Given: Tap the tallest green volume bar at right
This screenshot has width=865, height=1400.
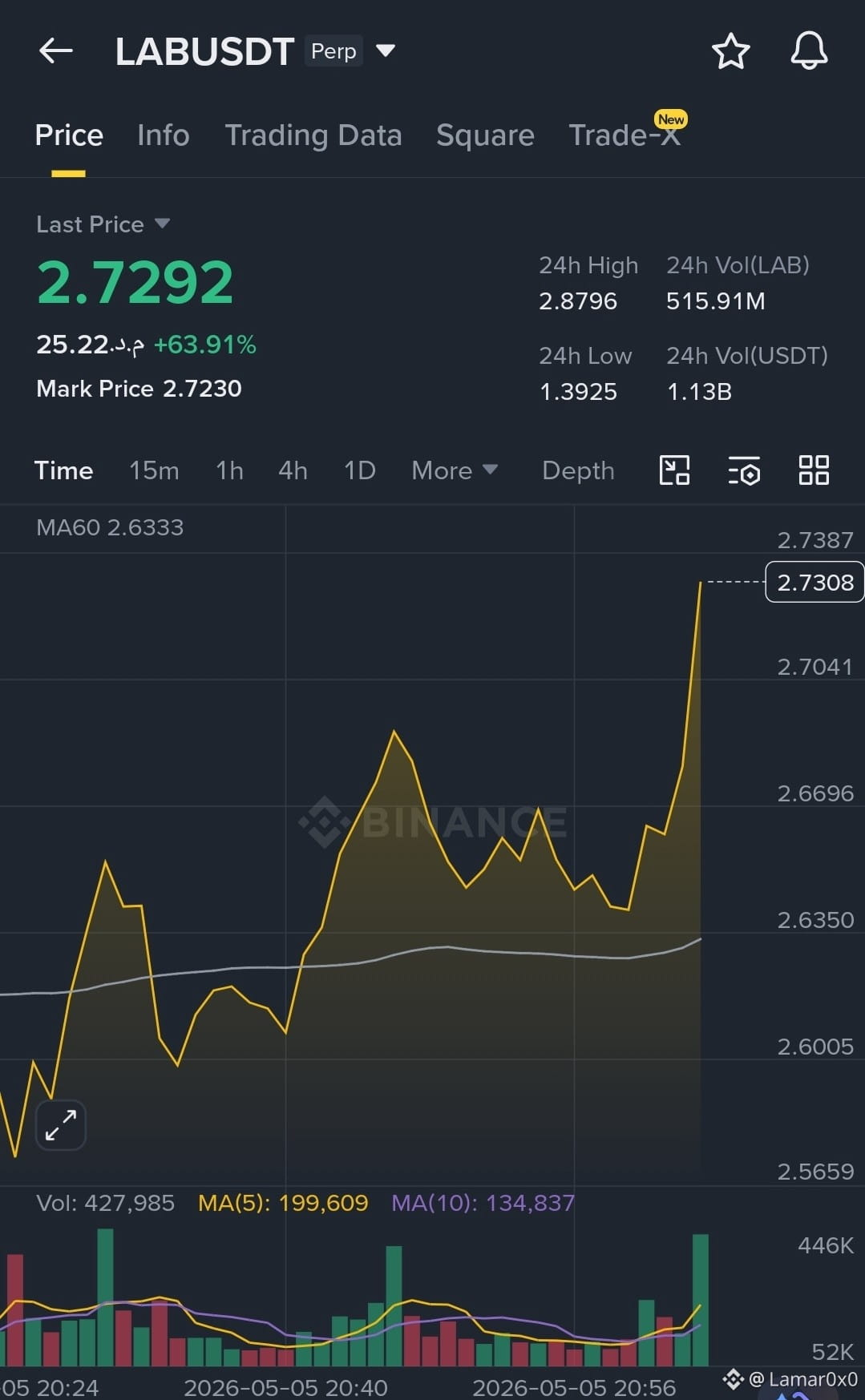Looking at the screenshot, I should pos(700,1300).
